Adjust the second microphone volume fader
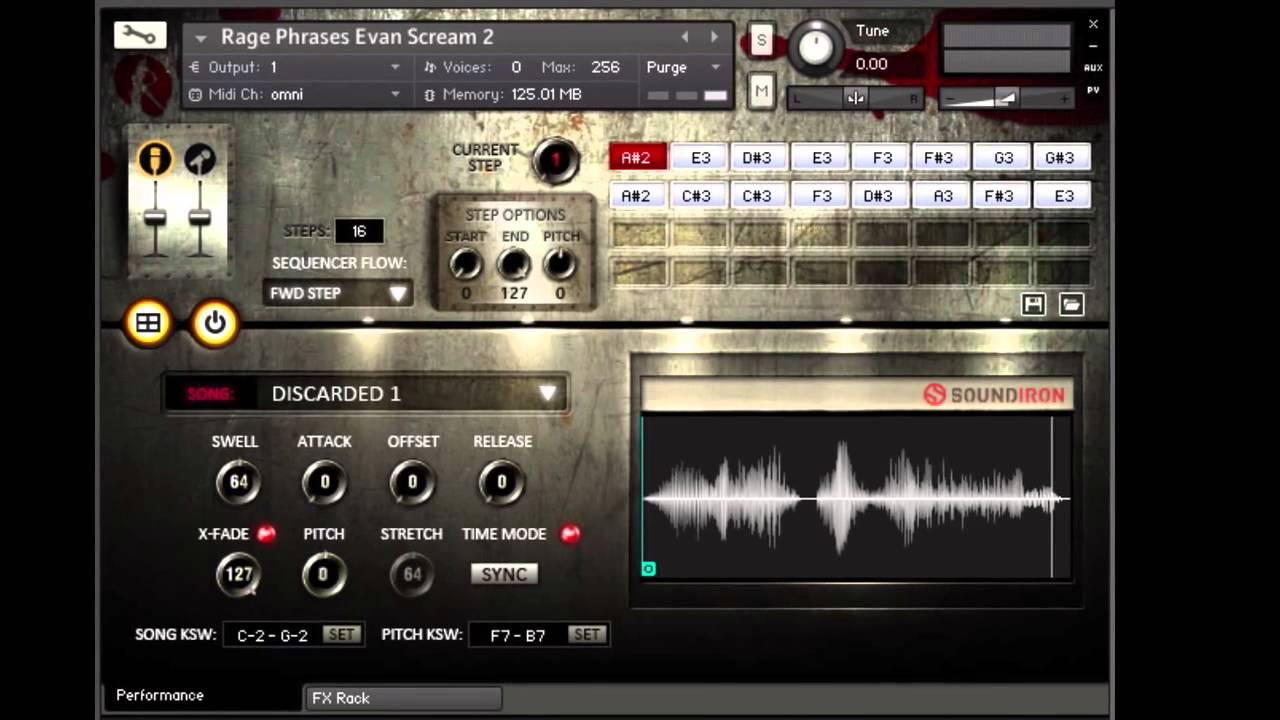 200,217
